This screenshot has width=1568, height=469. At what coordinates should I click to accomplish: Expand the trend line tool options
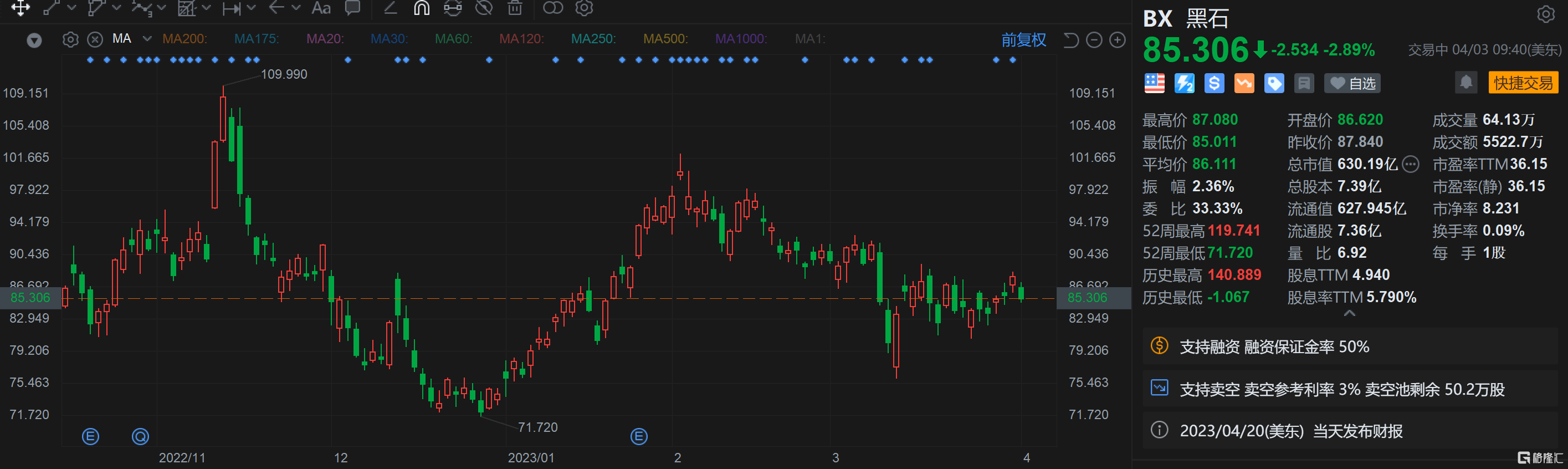tap(72, 8)
